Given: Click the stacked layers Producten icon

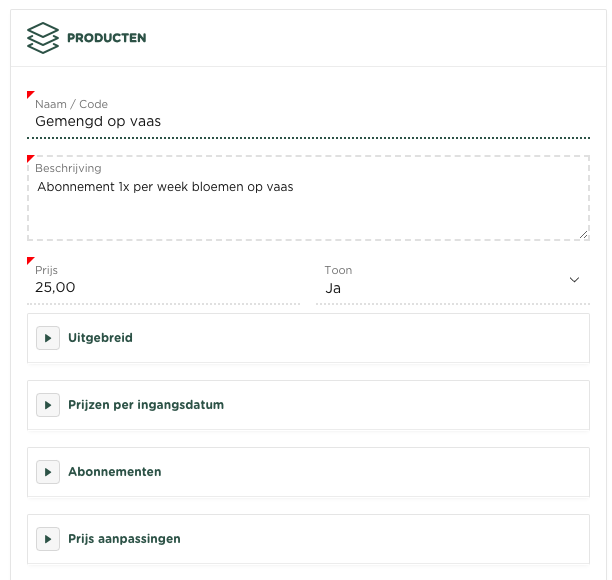Looking at the screenshot, I should [x=43, y=38].
